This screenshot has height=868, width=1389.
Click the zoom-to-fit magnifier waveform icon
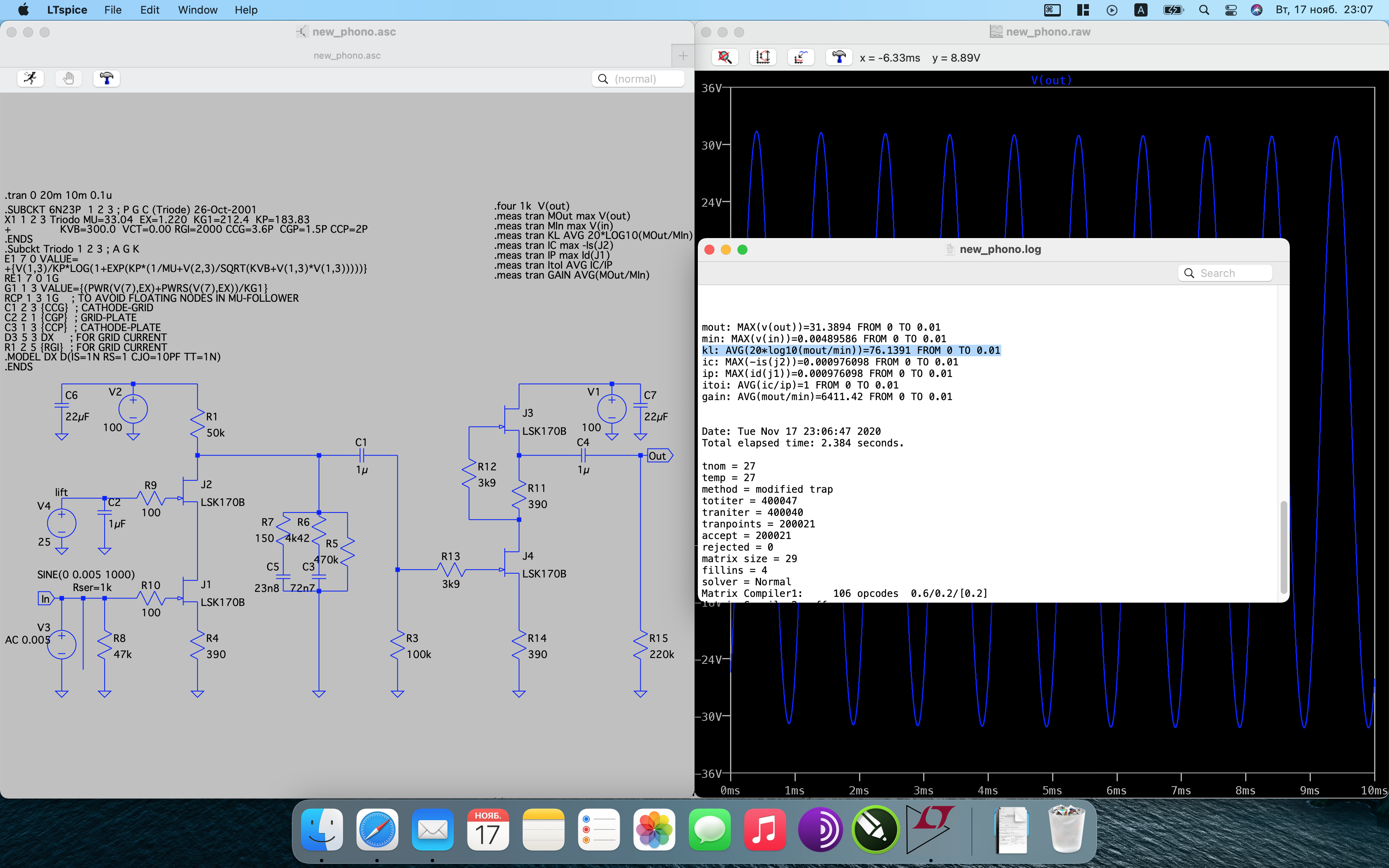coord(725,57)
